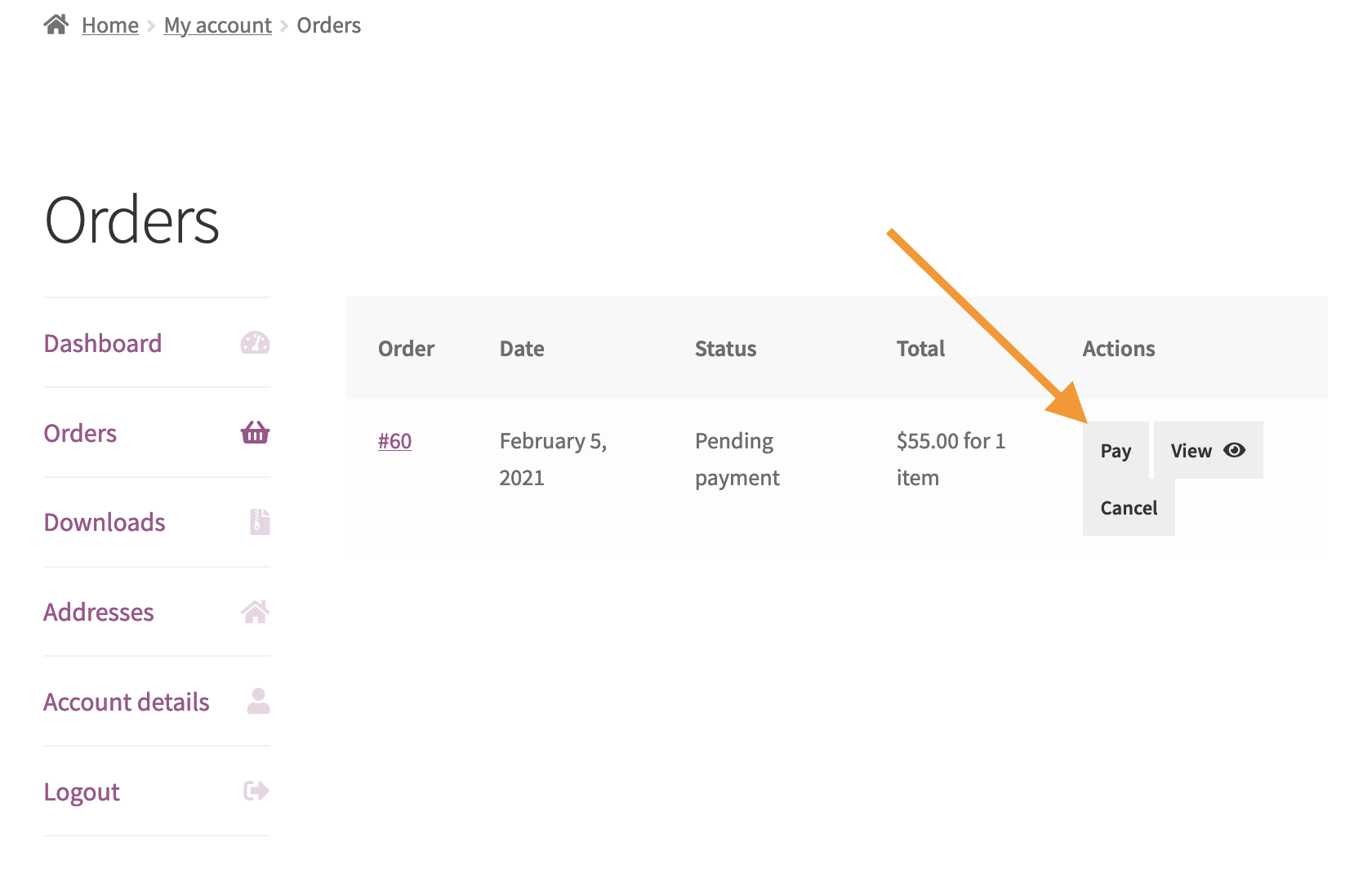Click the Cancel button for order #60

1128,507
